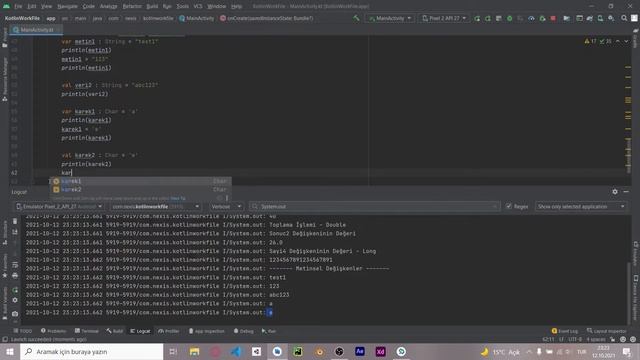640x360 pixels.
Task: Click the Attach Debugger to Android Process icon
Action: (x=542, y=18)
